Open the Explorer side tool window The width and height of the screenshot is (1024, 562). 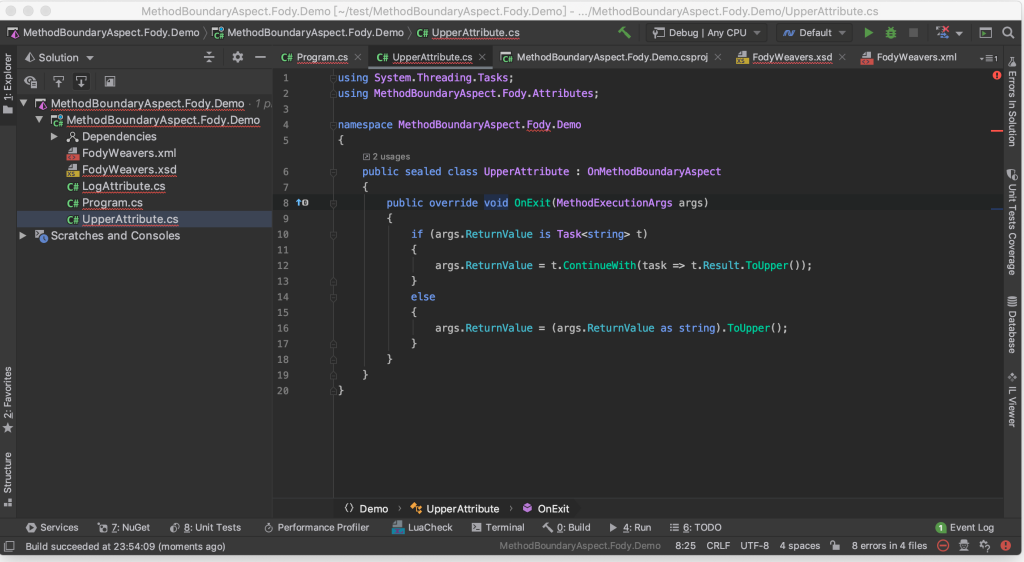[x=8, y=84]
